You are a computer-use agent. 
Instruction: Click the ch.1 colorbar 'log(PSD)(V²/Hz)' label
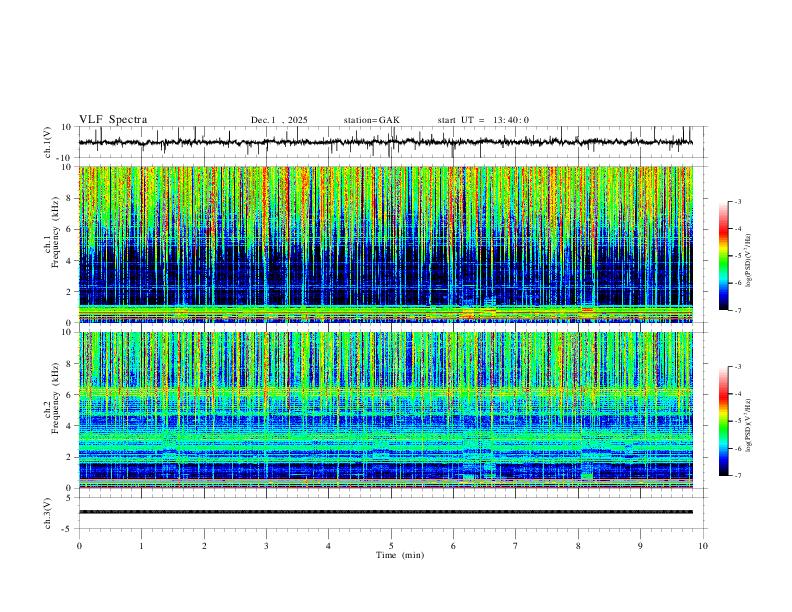748,260
